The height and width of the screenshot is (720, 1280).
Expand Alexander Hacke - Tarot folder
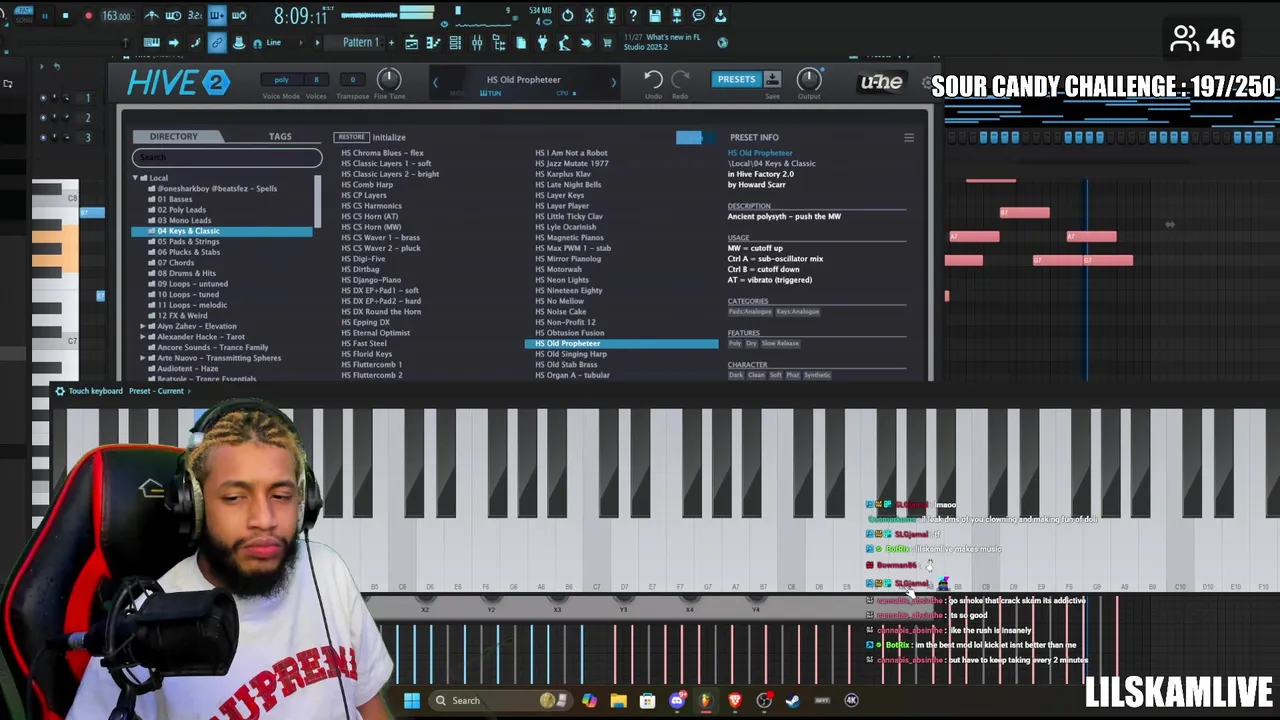coord(144,337)
